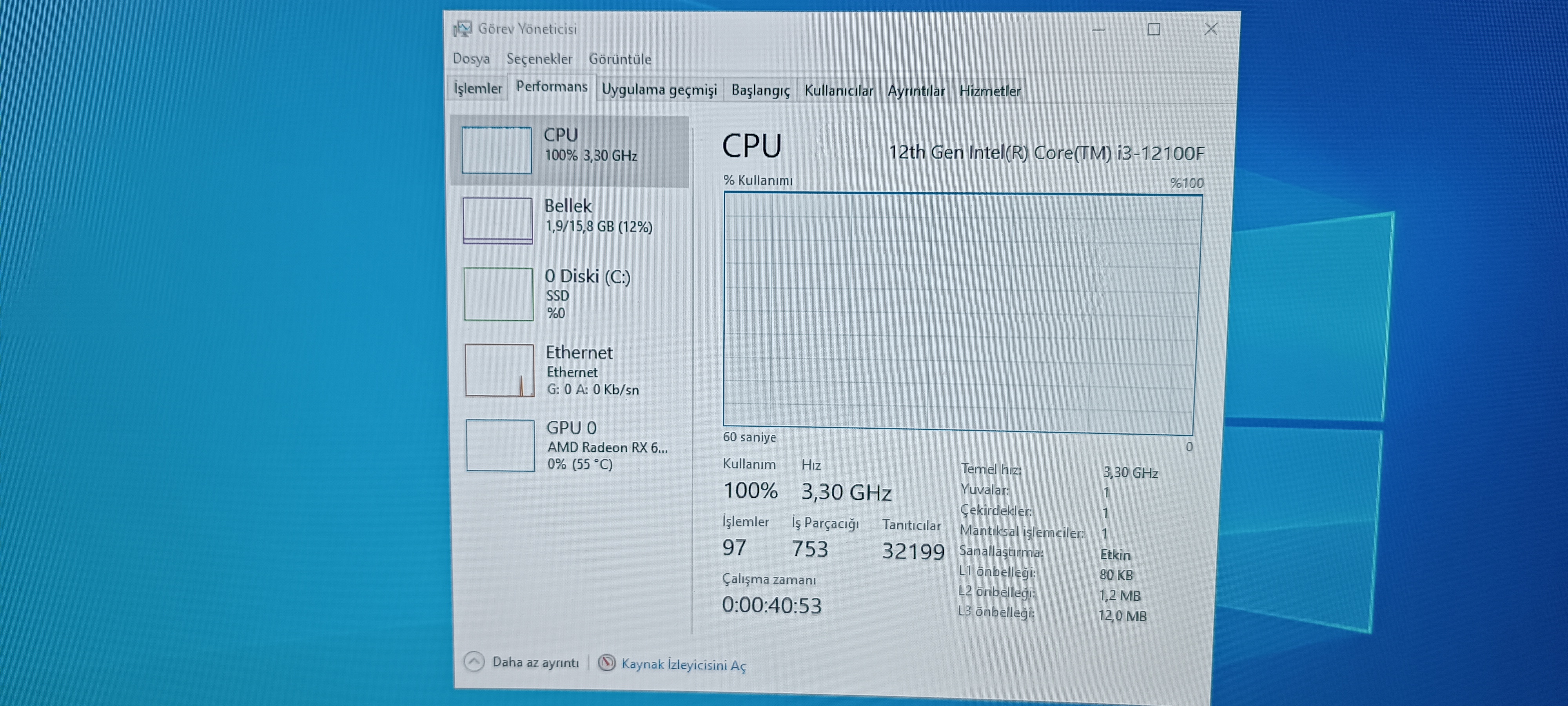Open the Seçenekler menu
Screen dimensions: 1568x706
539,59
